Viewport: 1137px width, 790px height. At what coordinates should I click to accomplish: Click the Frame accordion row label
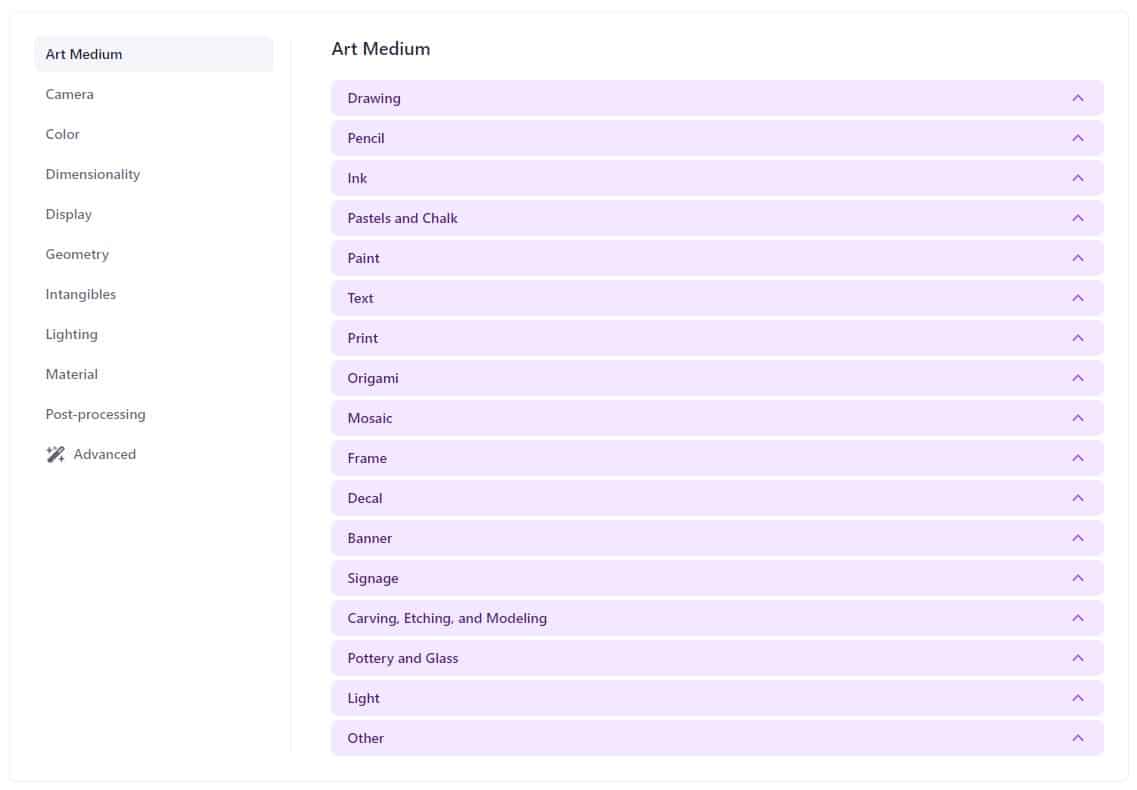coord(367,458)
